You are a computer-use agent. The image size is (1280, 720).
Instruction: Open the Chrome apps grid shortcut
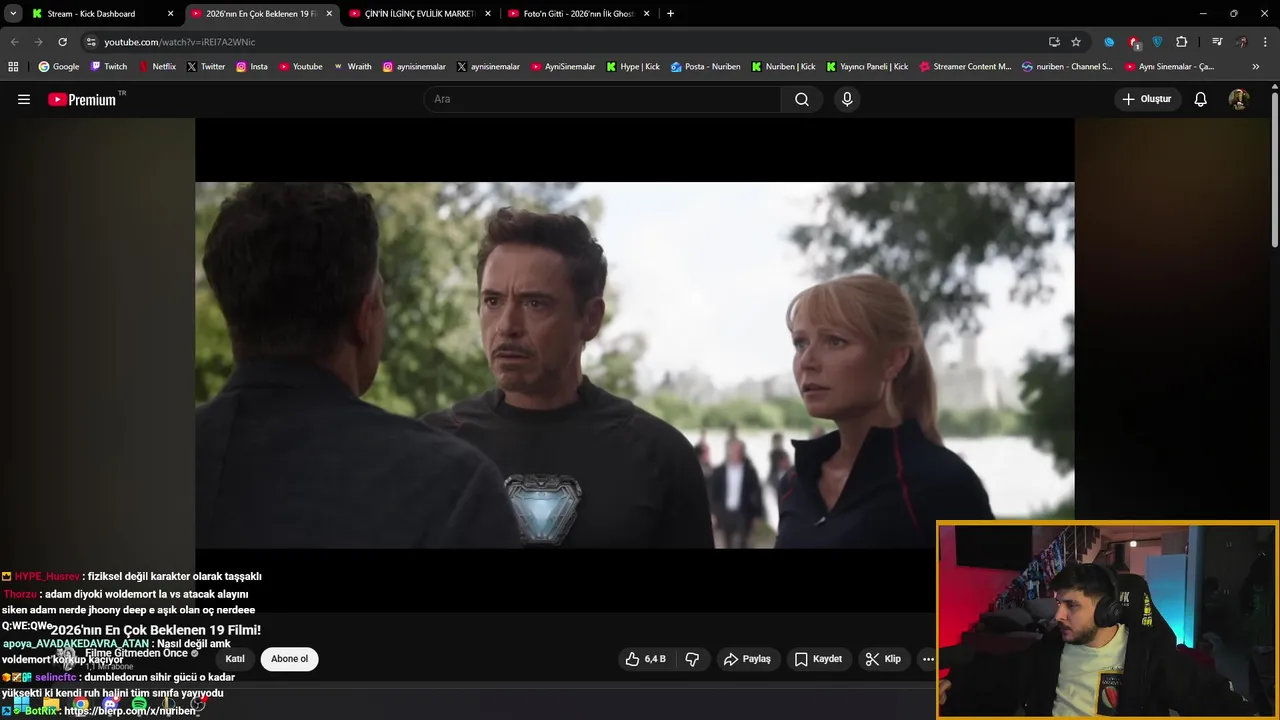point(13,67)
